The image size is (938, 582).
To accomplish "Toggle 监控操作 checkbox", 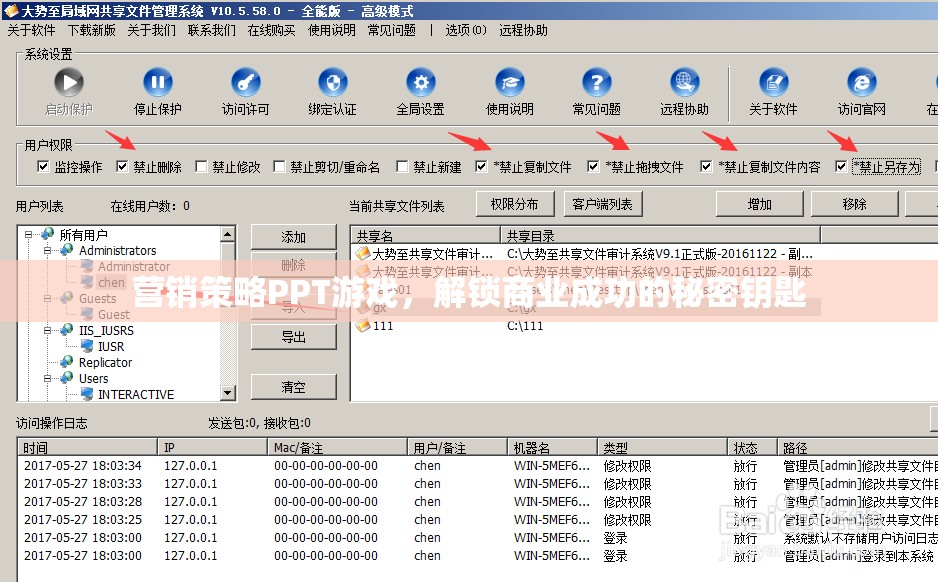I will (x=43, y=166).
